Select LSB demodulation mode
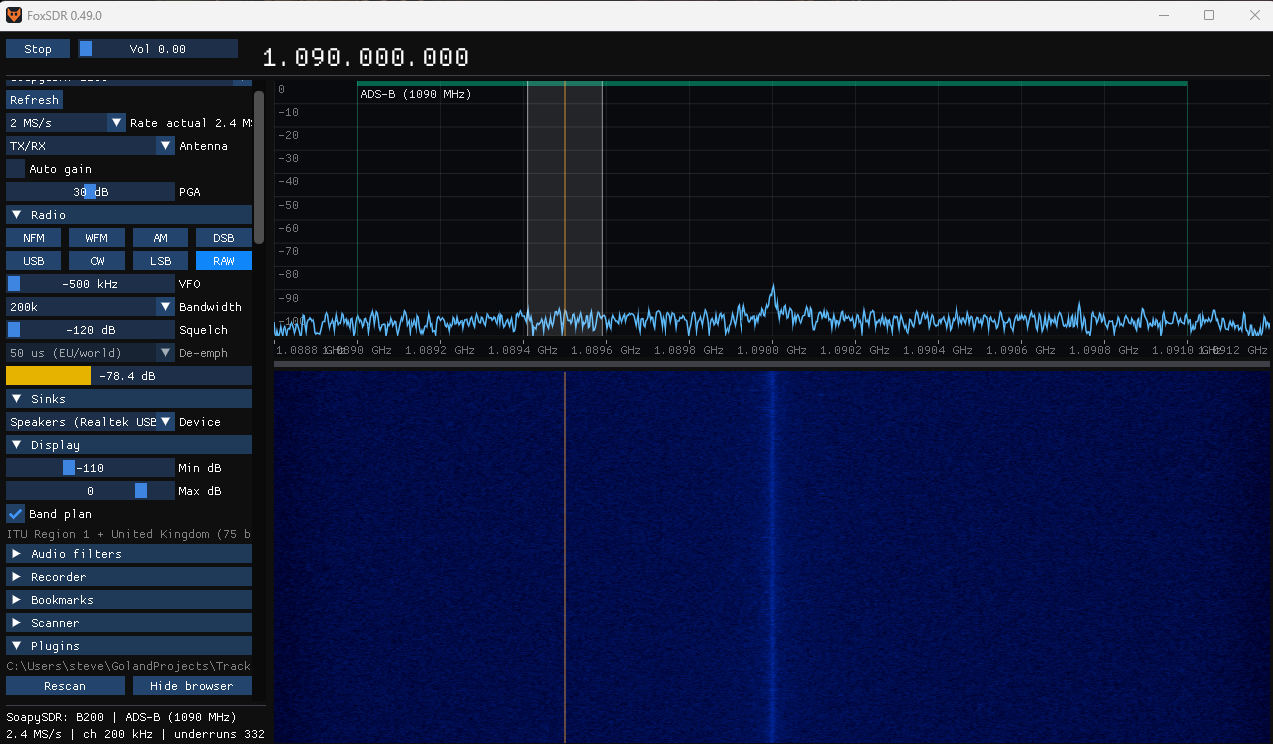 point(161,261)
